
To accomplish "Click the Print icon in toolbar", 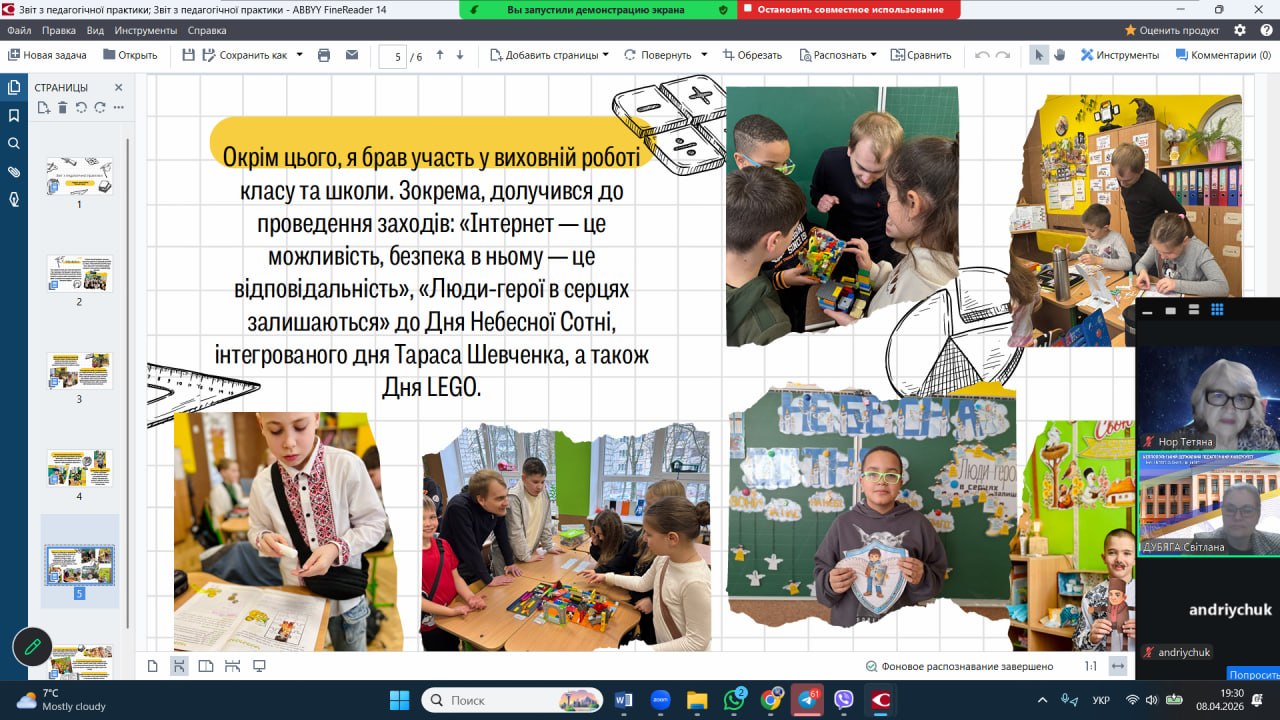I will pos(324,55).
